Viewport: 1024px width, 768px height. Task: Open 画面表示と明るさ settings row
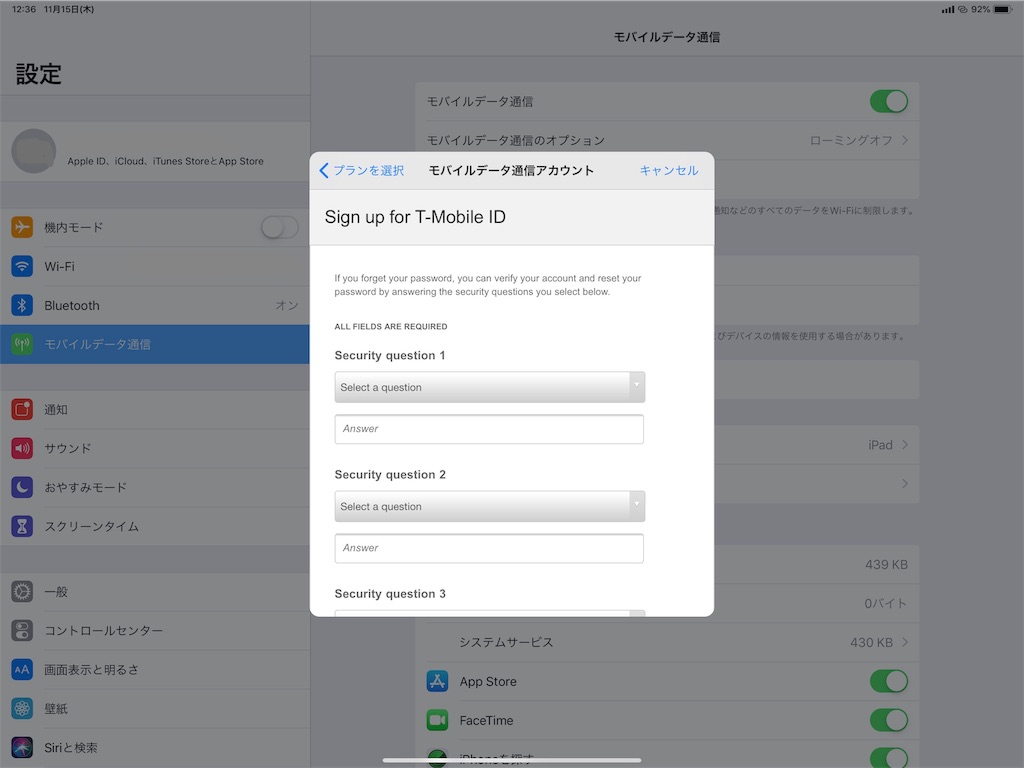pyautogui.click(x=155, y=669)
